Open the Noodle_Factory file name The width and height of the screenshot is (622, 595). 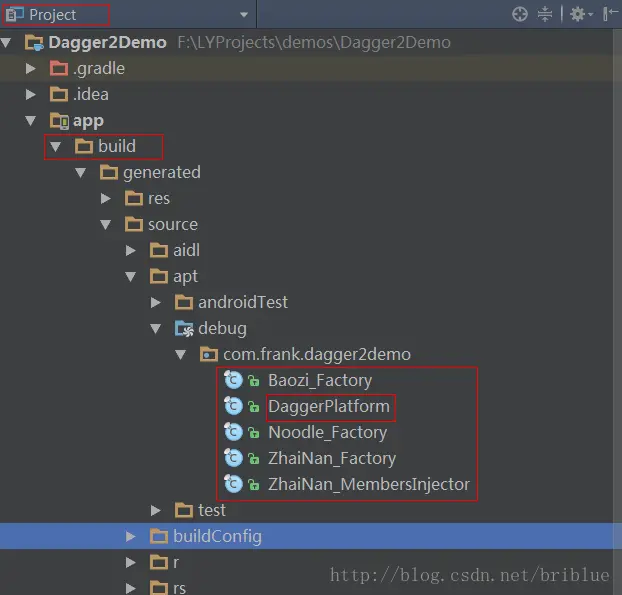coord(328,432)
